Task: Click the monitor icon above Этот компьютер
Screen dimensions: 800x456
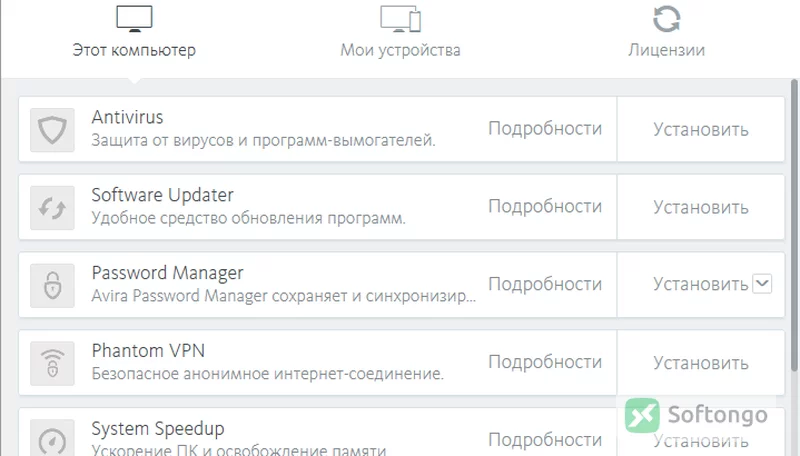Action: click(134, 19)
